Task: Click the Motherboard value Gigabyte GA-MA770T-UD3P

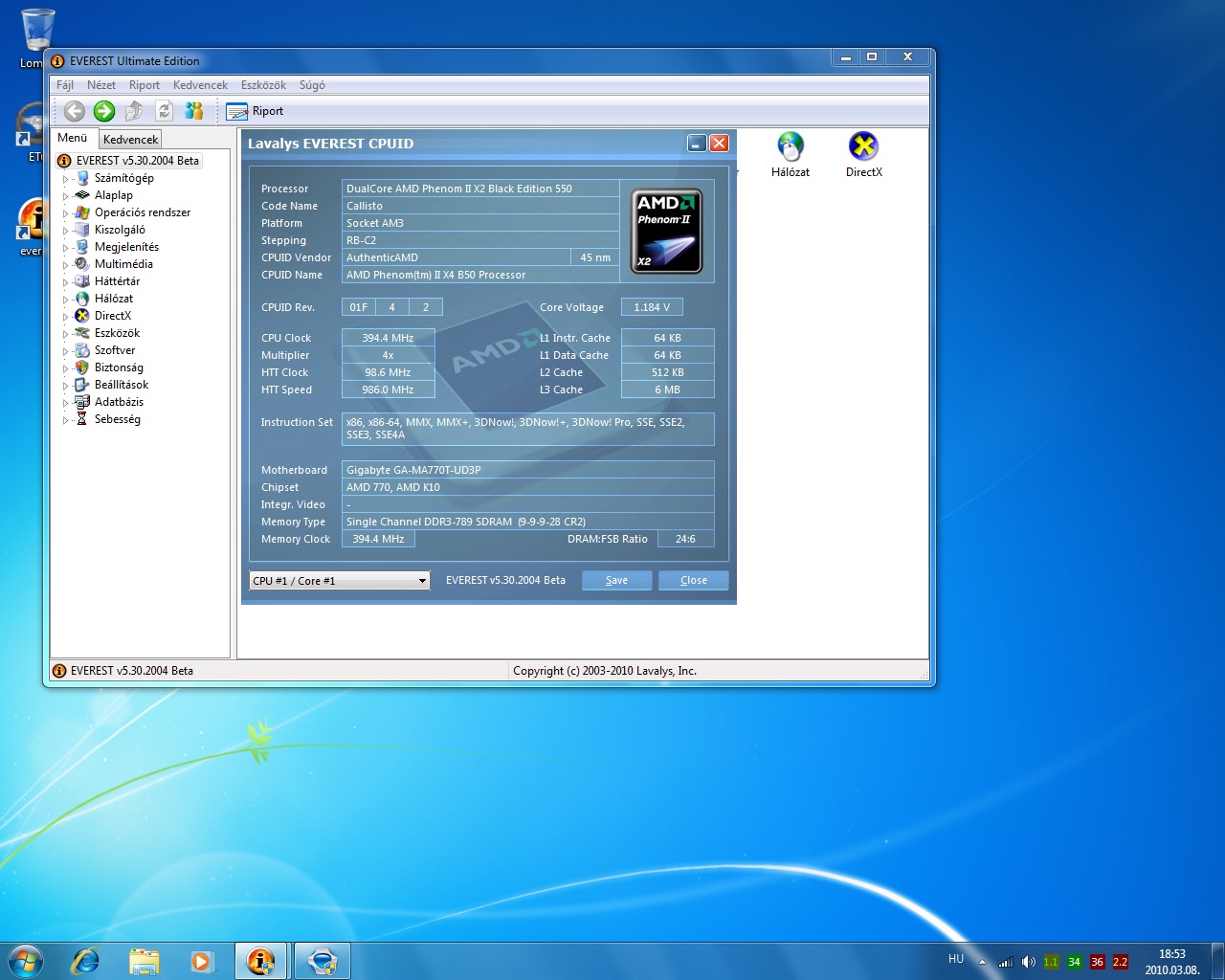Action: [527, 470]
